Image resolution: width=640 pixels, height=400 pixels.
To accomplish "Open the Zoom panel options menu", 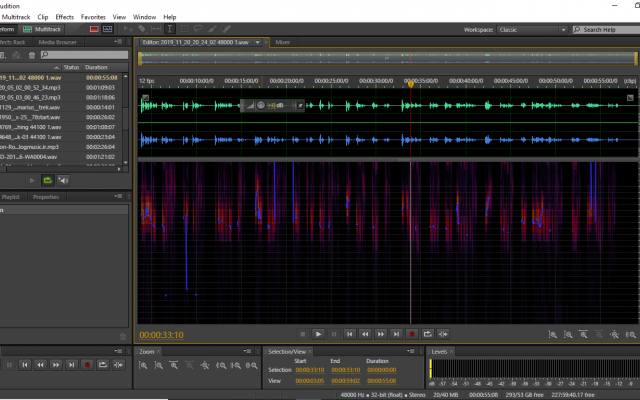I will (247, 351).
